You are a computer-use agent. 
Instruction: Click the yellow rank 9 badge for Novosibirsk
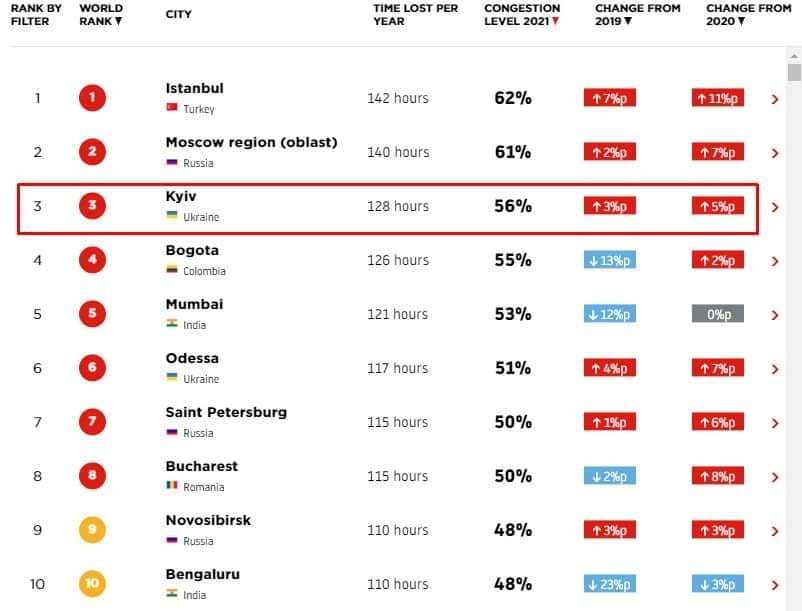click(x=92, y=529)
